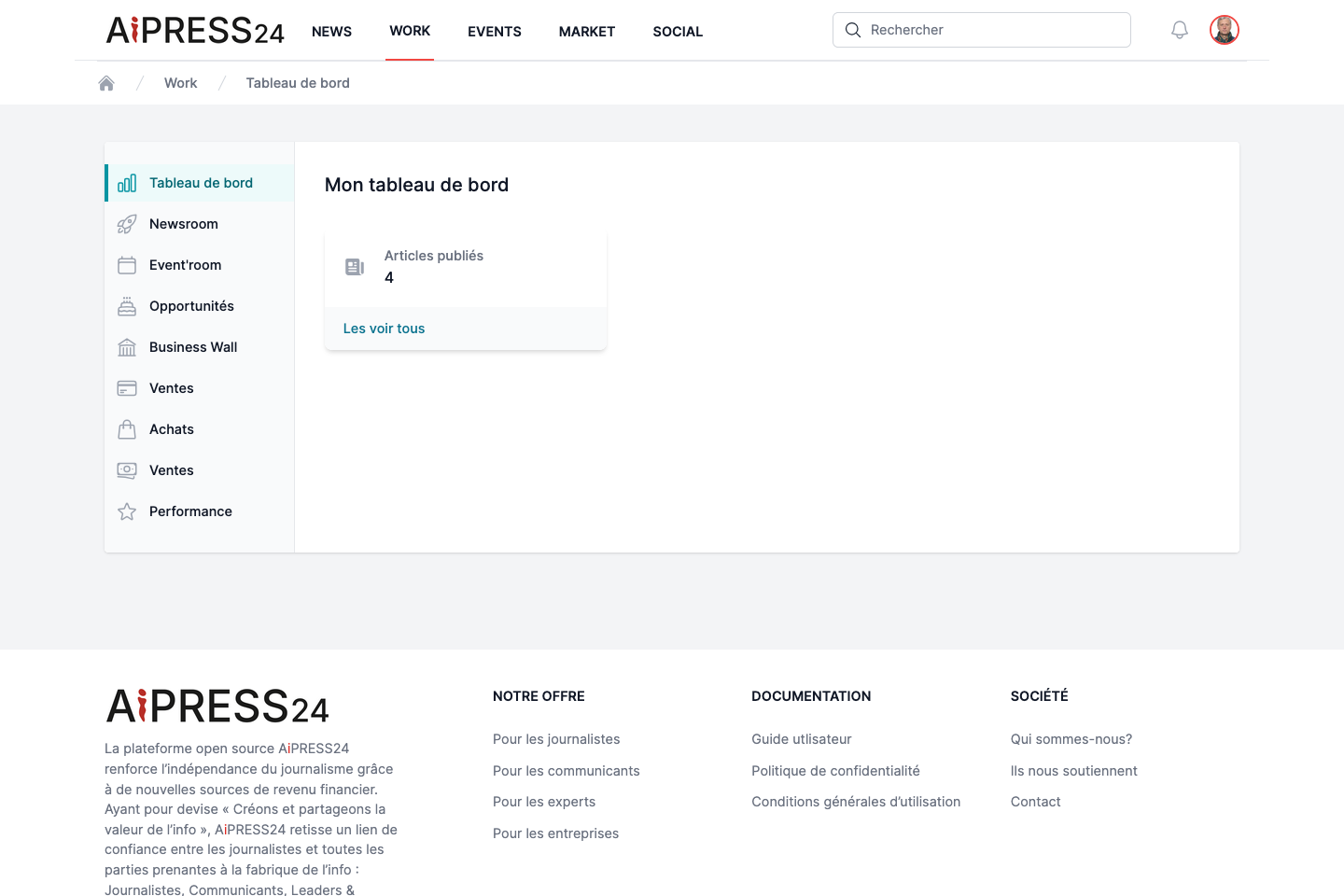Click the Articles publiés newspaper icon
The height and width of the screenshot is (896, 1344).
click(x=355, y=267)
